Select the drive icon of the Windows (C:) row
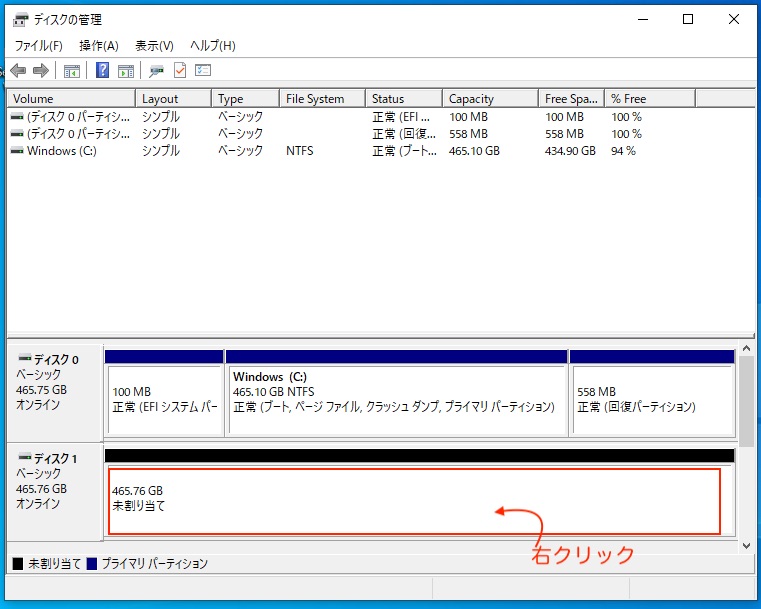761x609 pixels. coord(17,151)
